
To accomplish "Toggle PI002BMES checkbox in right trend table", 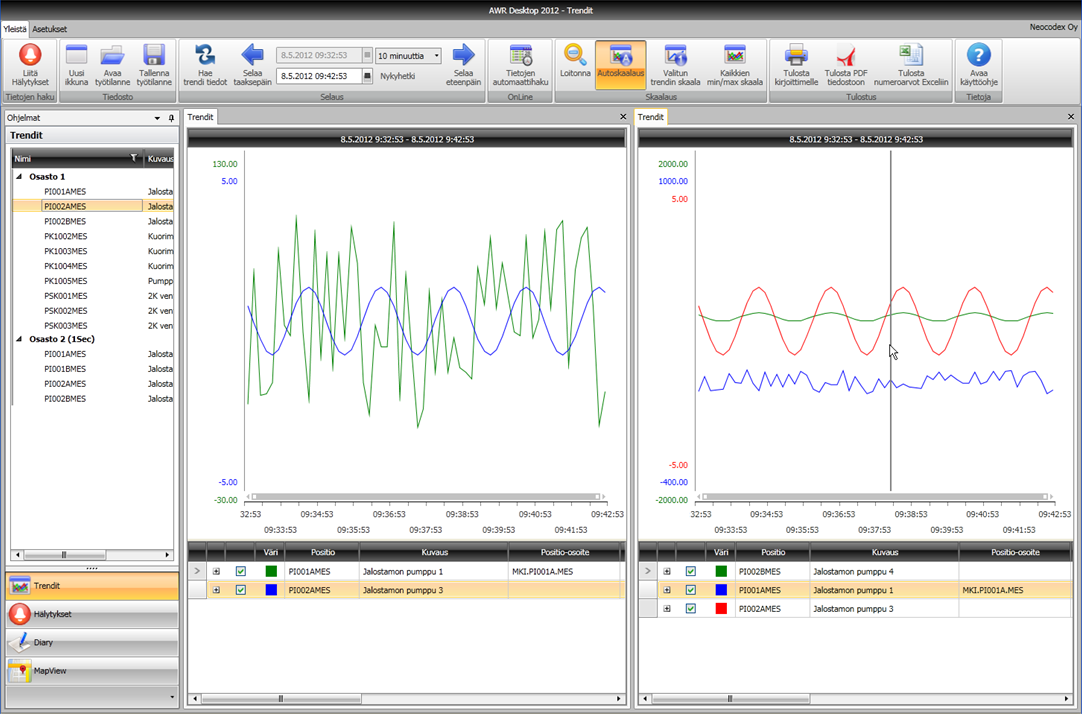I will pos(690,571).
